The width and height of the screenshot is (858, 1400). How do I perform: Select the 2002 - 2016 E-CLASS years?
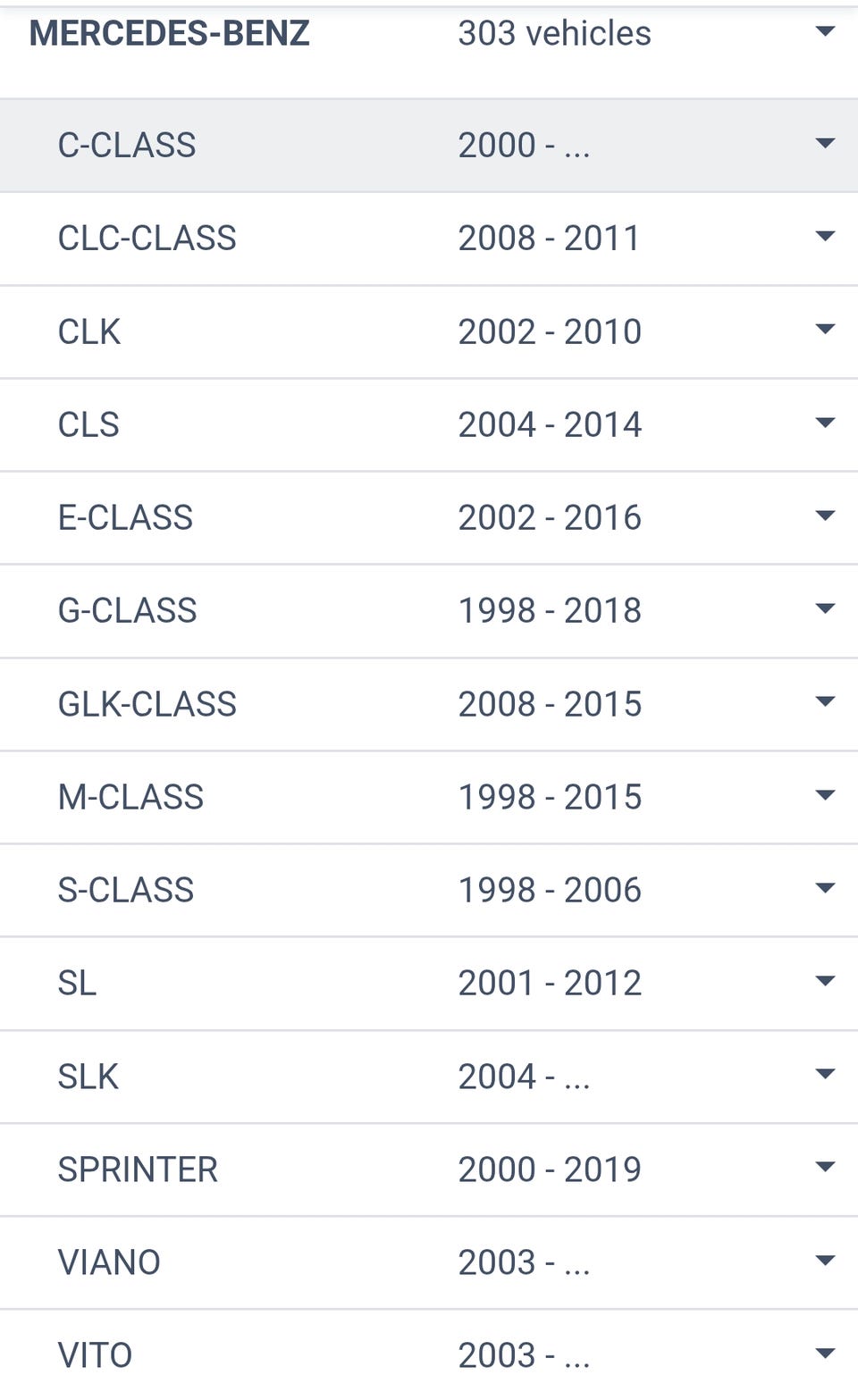[550, 517]
